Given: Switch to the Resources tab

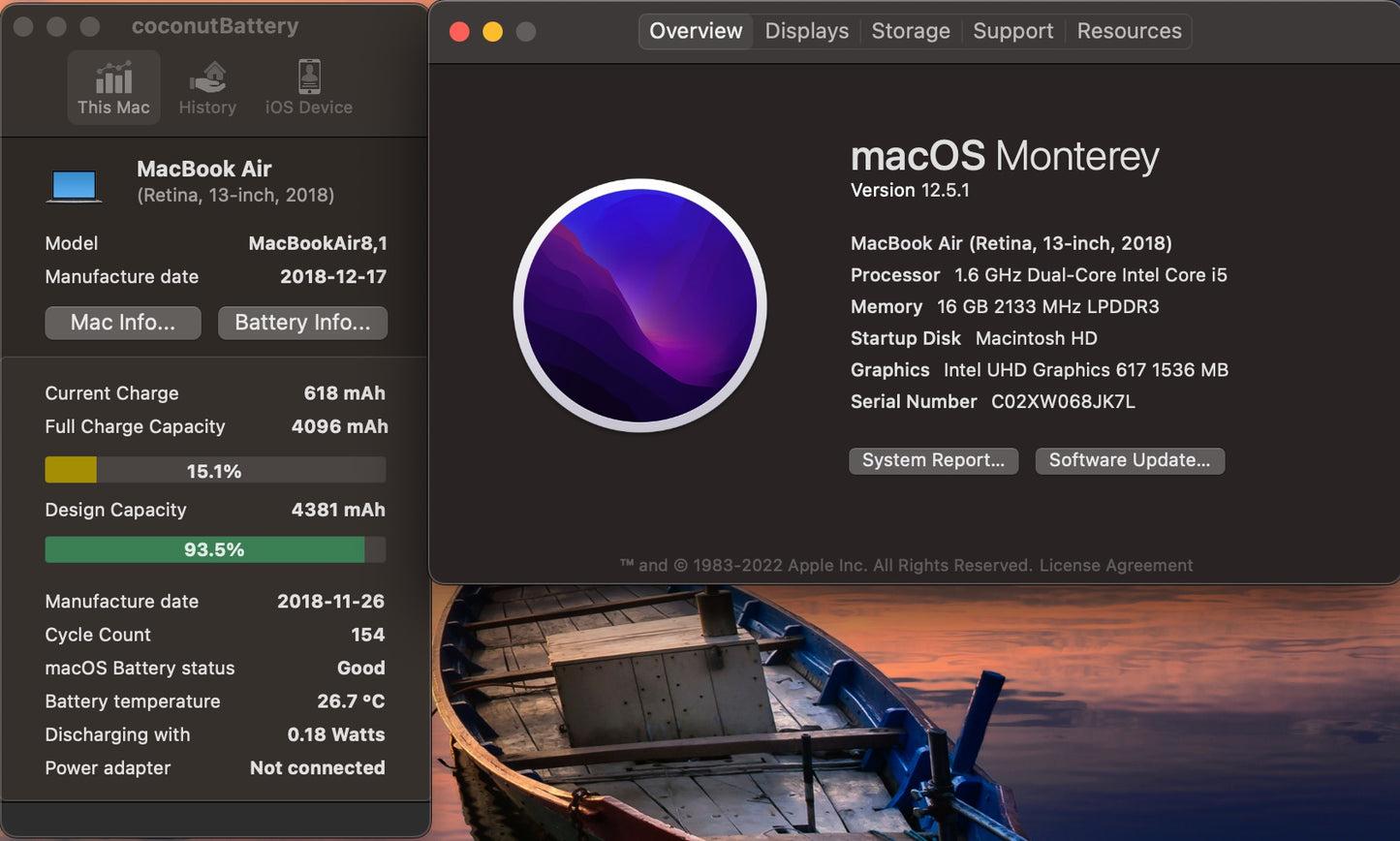Looking at the screenshot, I should coord(1128,31).
